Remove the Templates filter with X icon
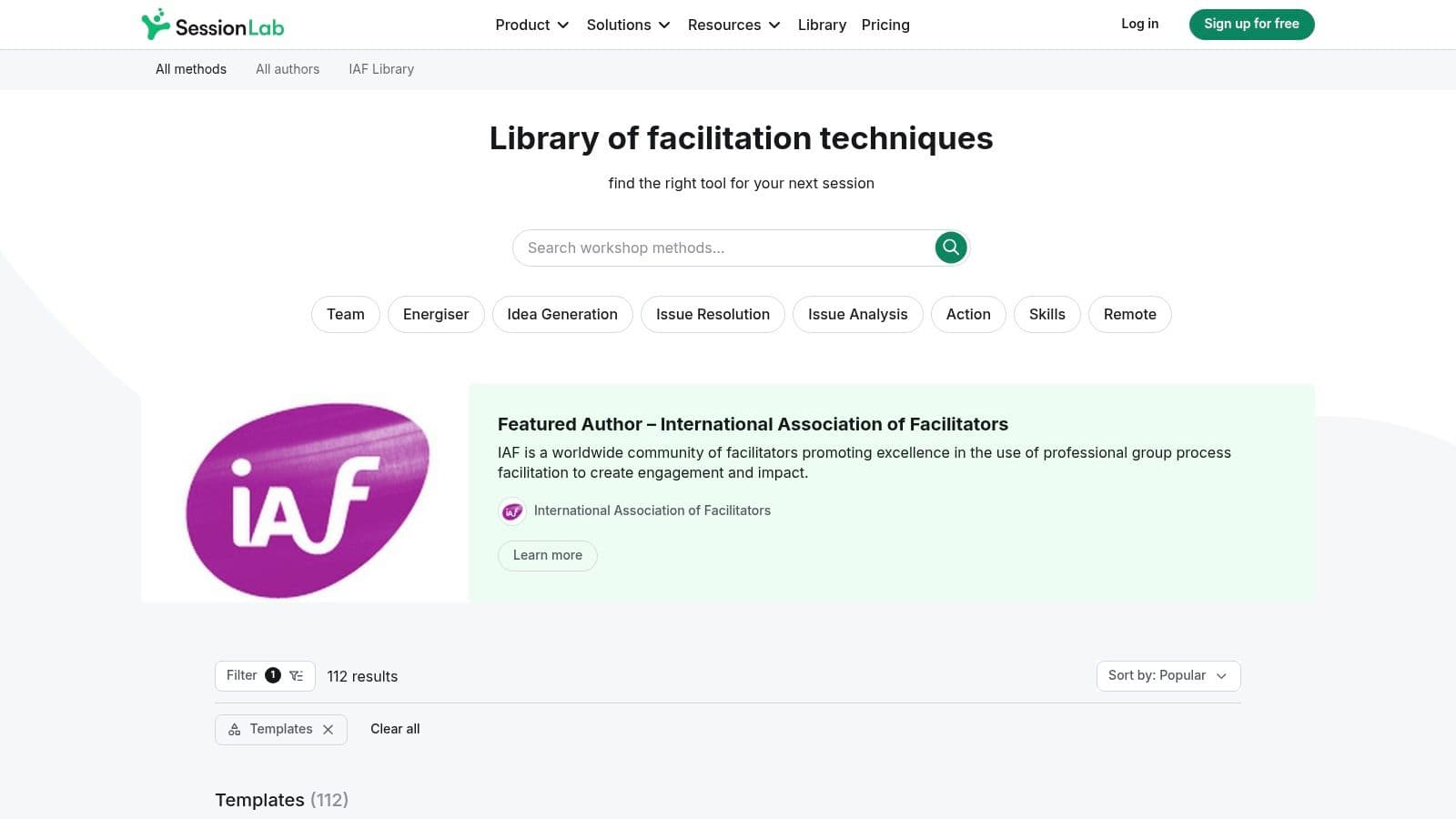The width and height of the screenshot is (1456, 819). pyautogui.click(x=329, y=730)
